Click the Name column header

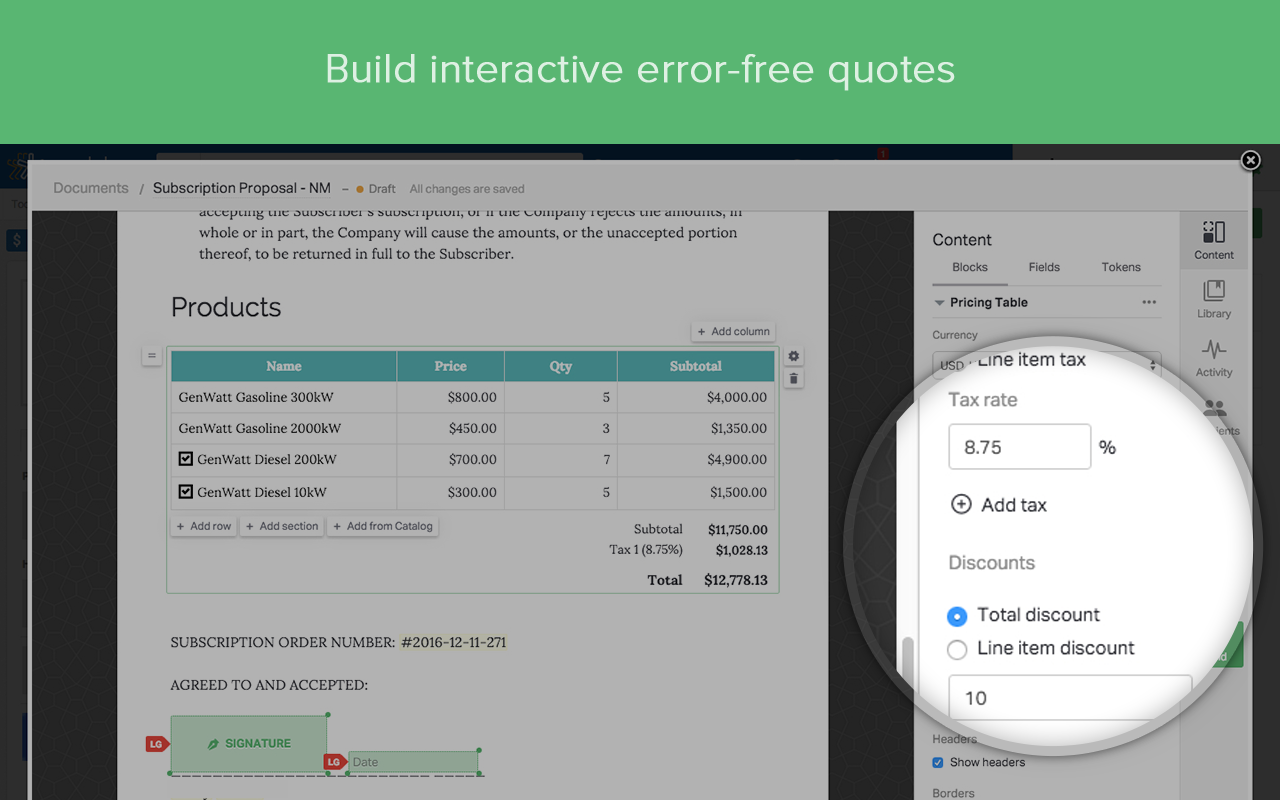(x=284, y=366)
